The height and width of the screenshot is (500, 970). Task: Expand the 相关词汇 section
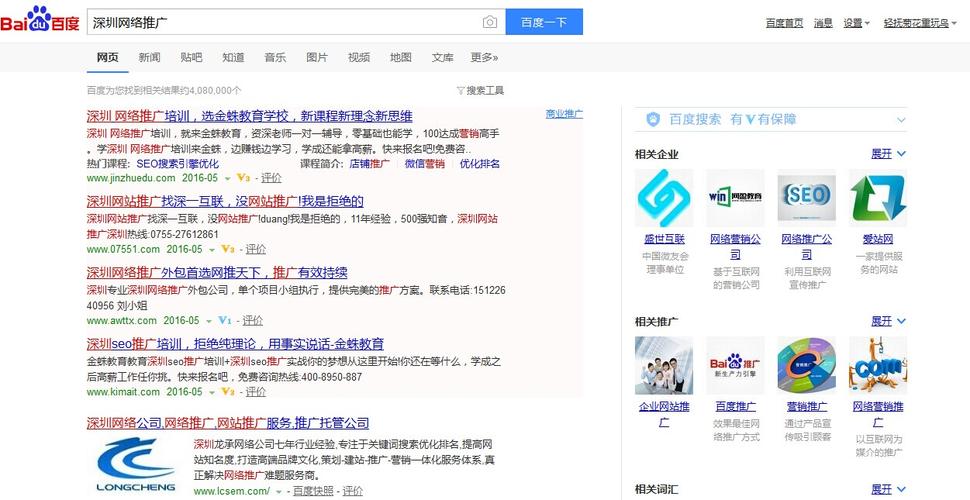888,489
